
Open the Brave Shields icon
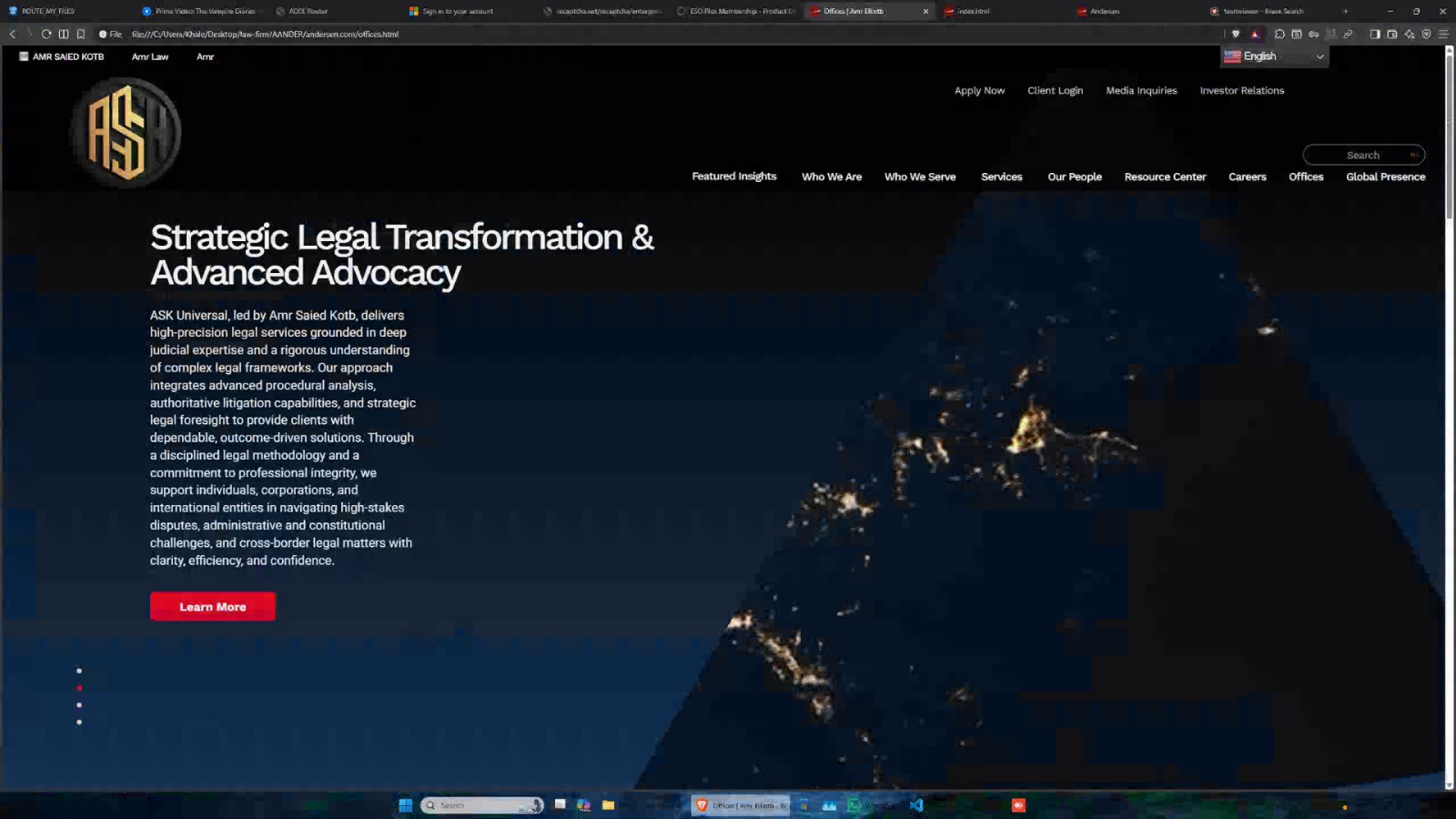click(1235, 35)
